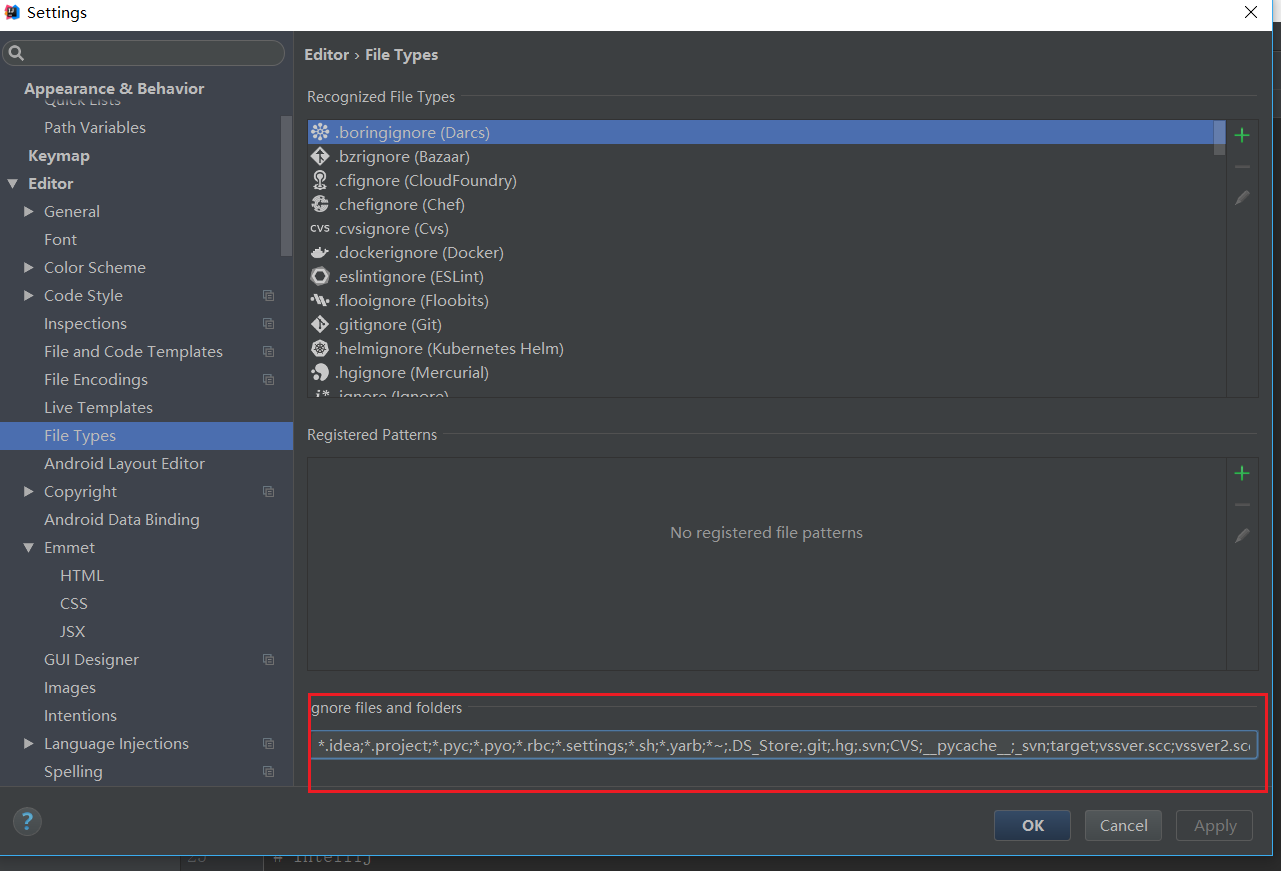Click the .flooignore Floobits icon

tap(320, 300)
